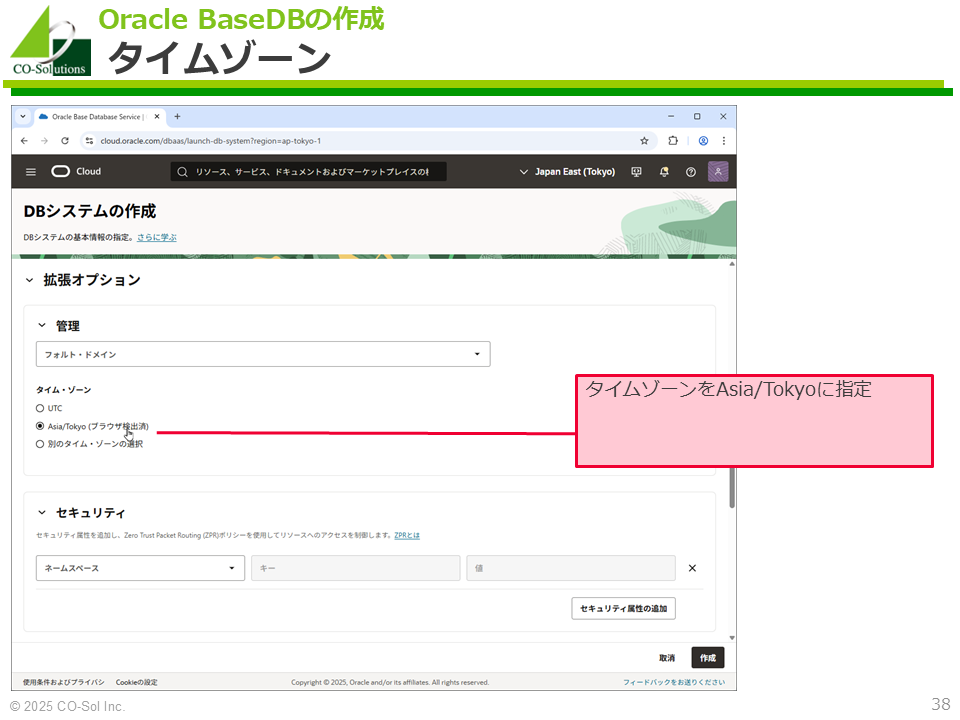Open the Cloud Shell developer tools icon

[637, 172]
